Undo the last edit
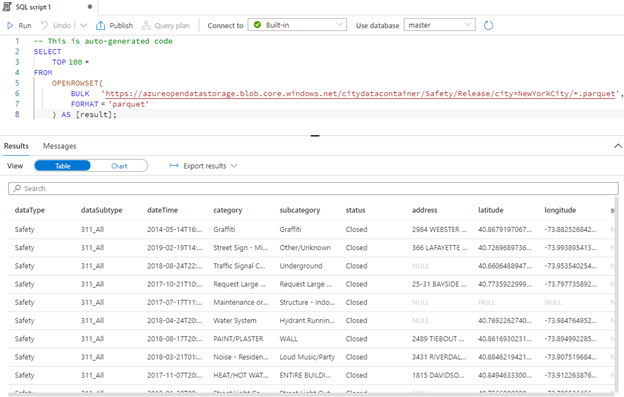The width and height of the screenshot is (624, 397). 56,25
